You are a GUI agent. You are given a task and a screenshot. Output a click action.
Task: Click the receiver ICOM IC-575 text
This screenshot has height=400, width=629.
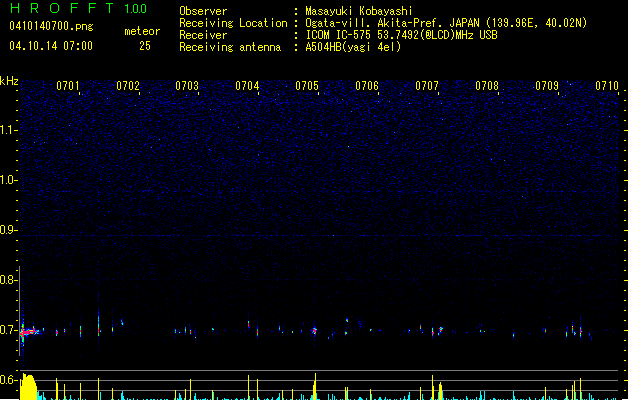click(339, 35)
